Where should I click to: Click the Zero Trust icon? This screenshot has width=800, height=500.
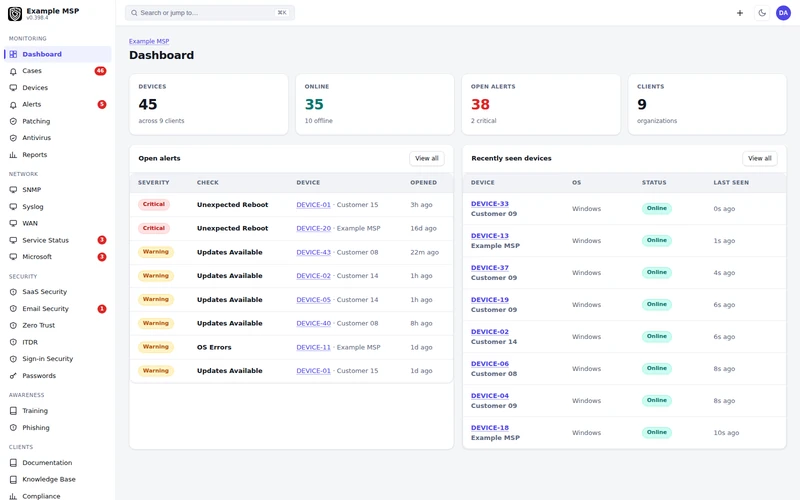tap(13, 325)
